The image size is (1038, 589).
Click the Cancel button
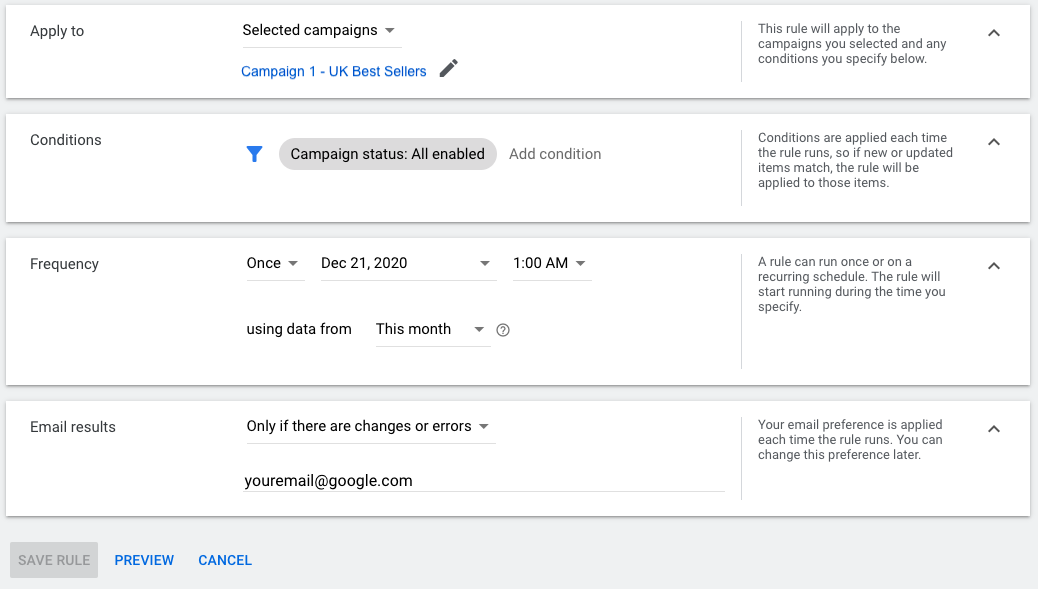225,560
